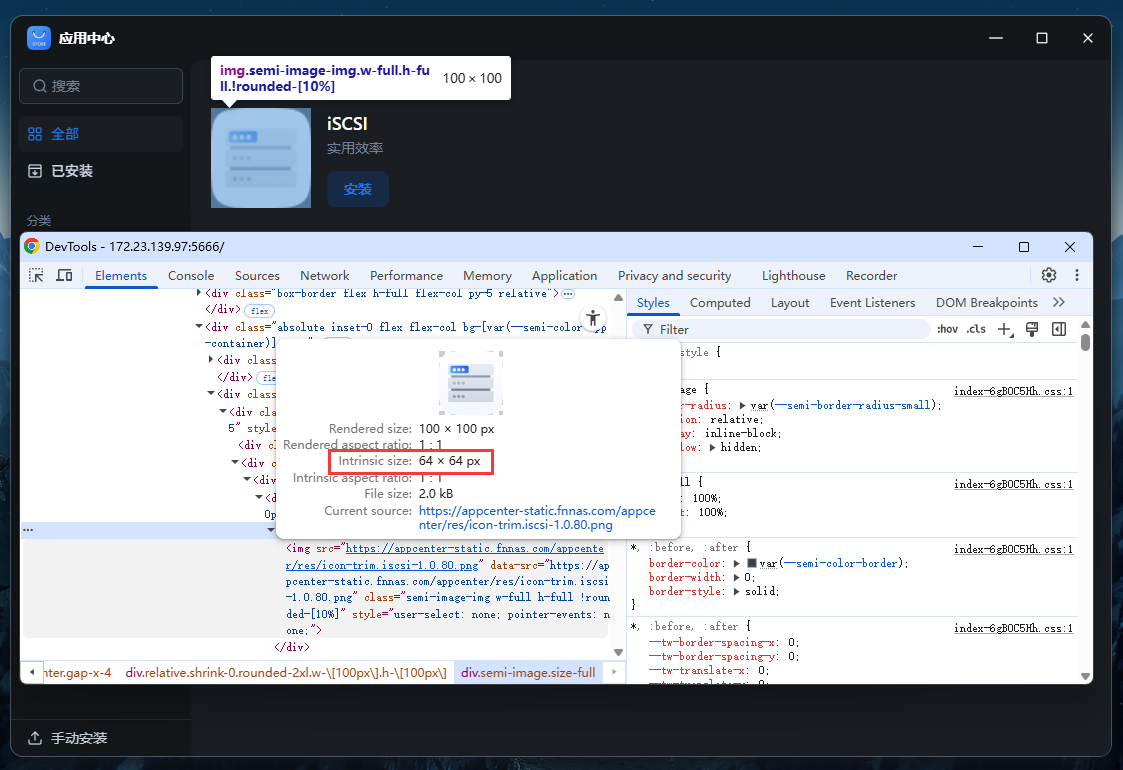Screen dimensions: 1123x770
Task: Install the iSCSI app
Action: pyautogui.click(x=357, y=189)
